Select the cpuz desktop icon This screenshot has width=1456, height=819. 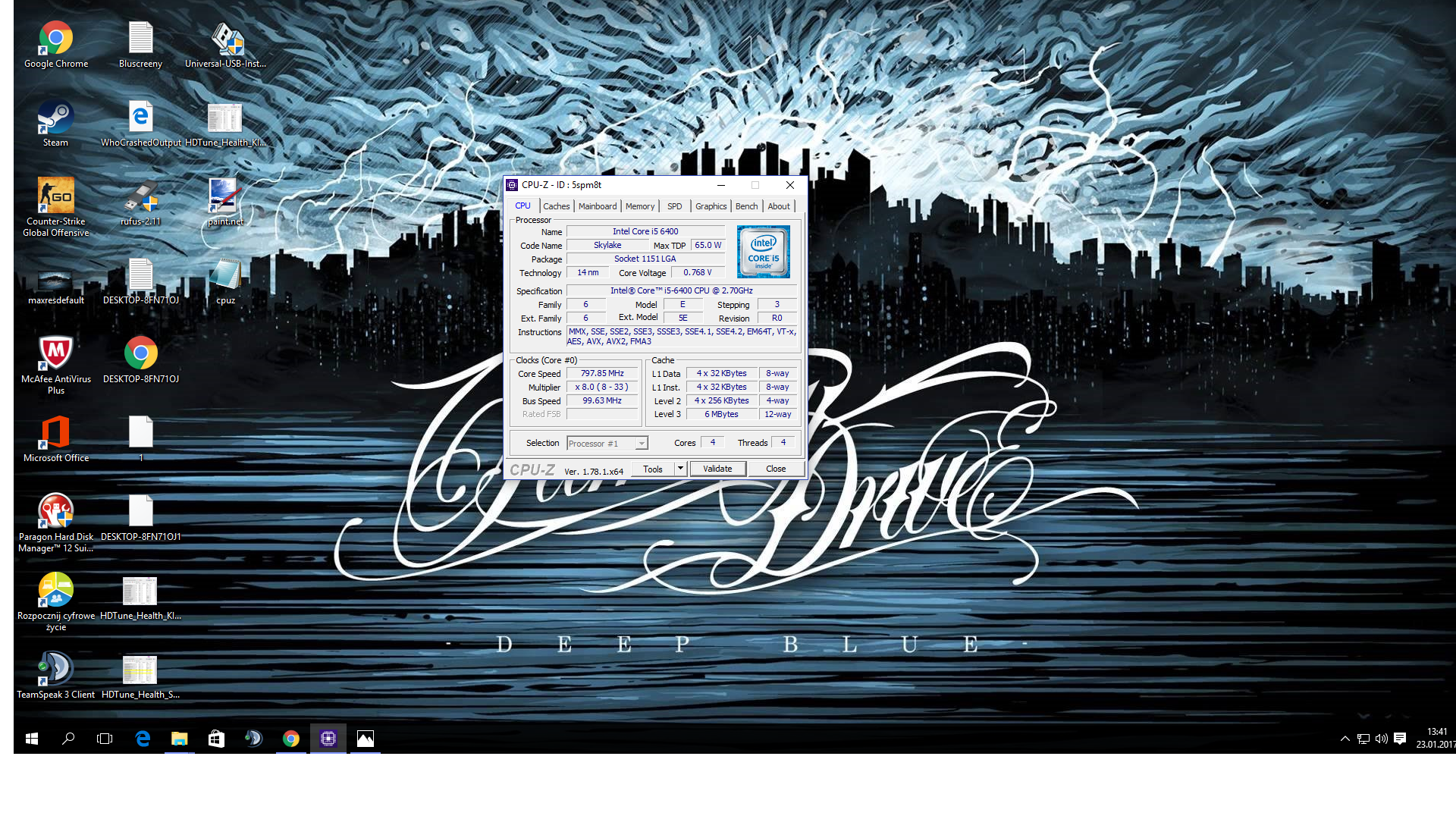tap(225, 281)
